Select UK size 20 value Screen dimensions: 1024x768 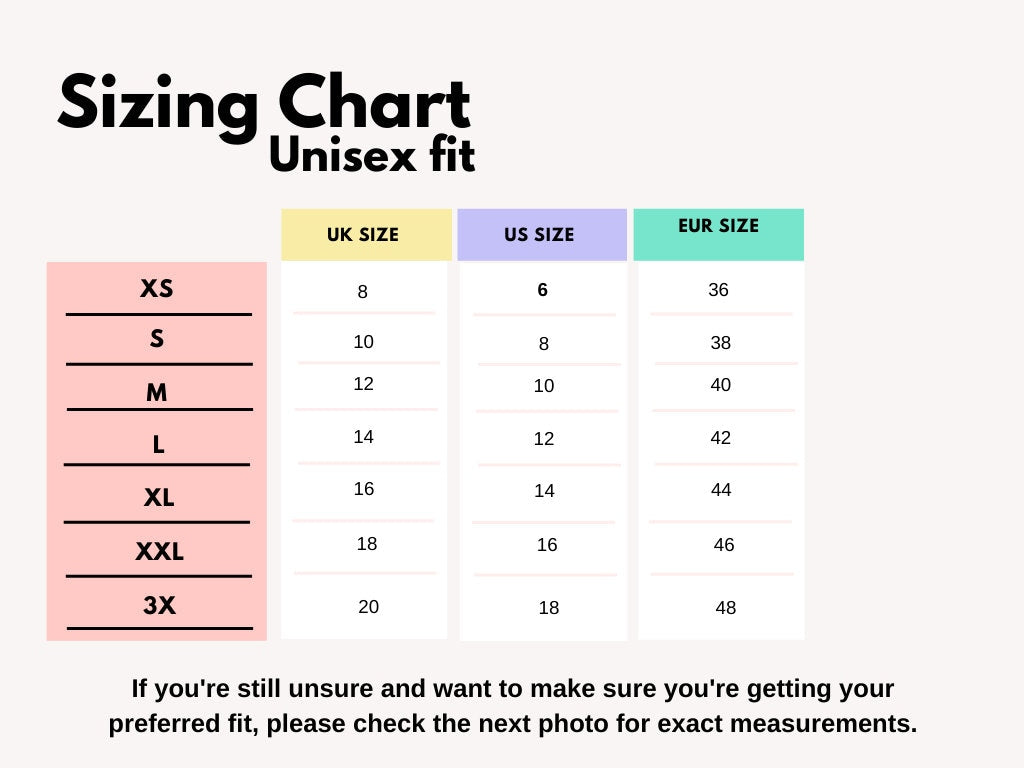click(369, 606)
